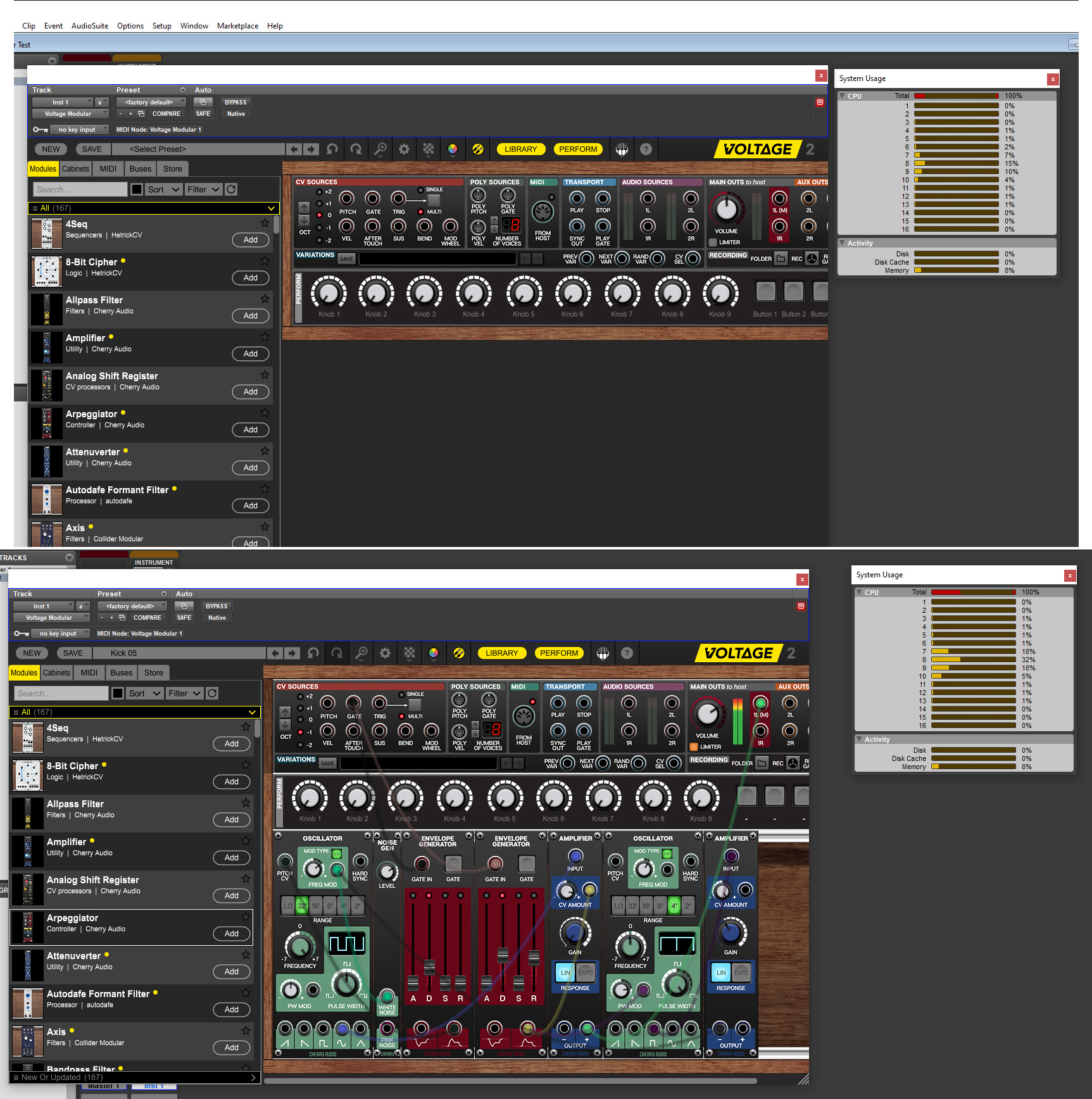The height and width of the screenshot is (1099, 1092).
Task: Toggle BYPASS in the Kick 05 plugin header
Action: [217, 606]
